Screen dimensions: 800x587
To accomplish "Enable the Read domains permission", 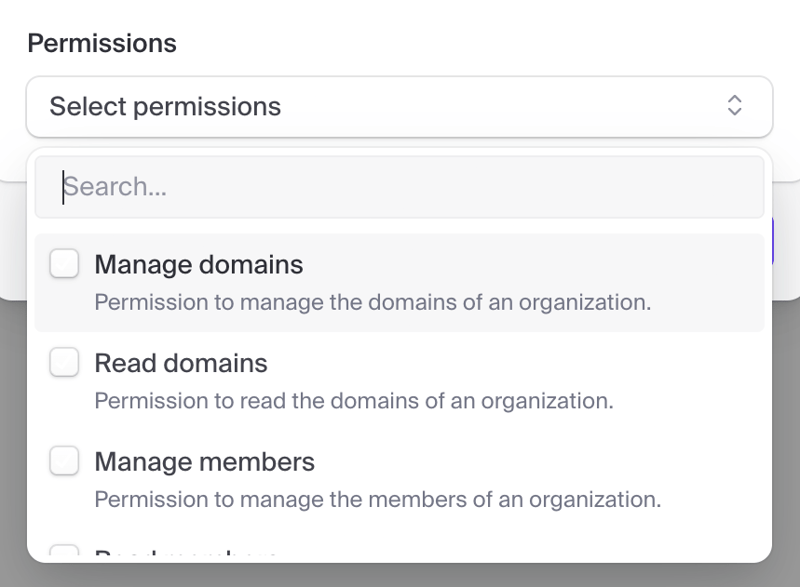I will pos(64,362).
